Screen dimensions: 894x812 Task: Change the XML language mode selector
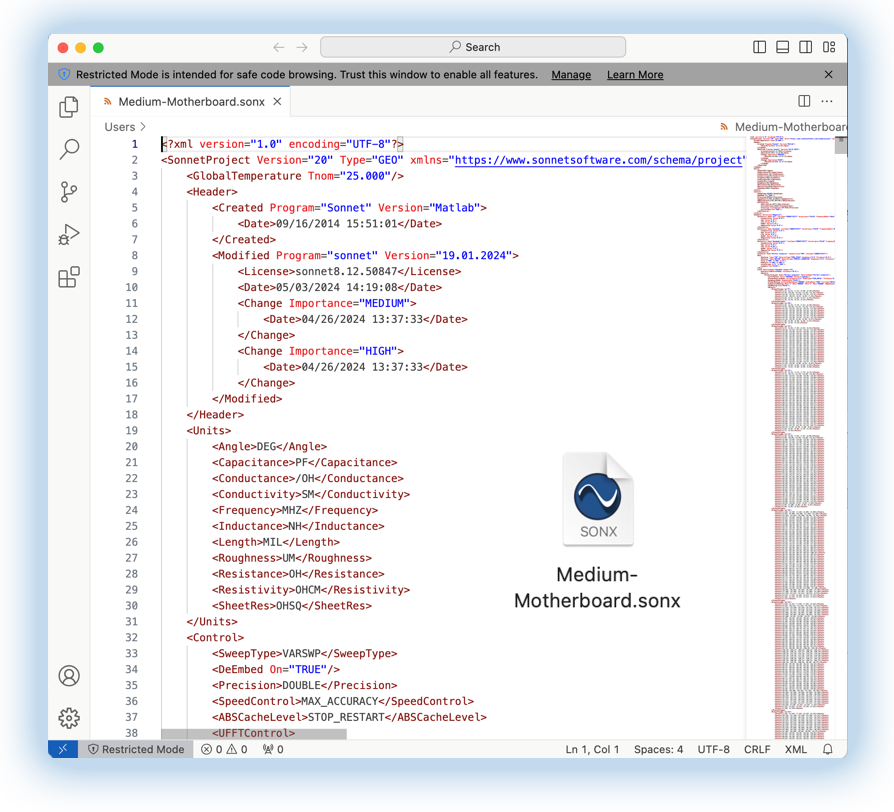(795, 749)
